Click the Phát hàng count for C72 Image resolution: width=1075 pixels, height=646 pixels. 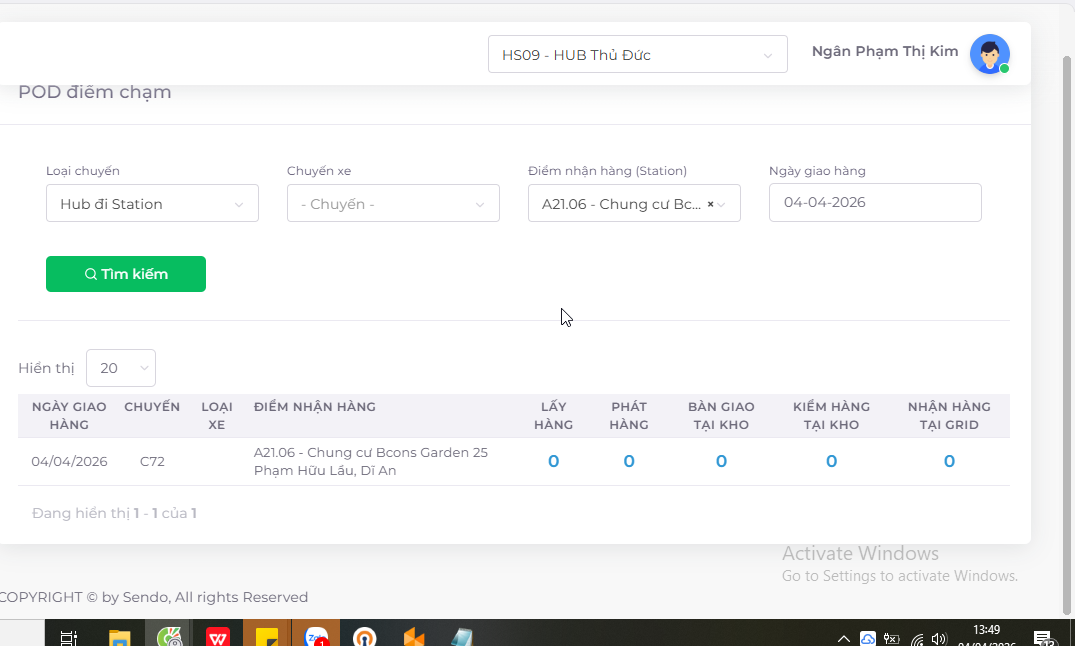tap(629, 461)
